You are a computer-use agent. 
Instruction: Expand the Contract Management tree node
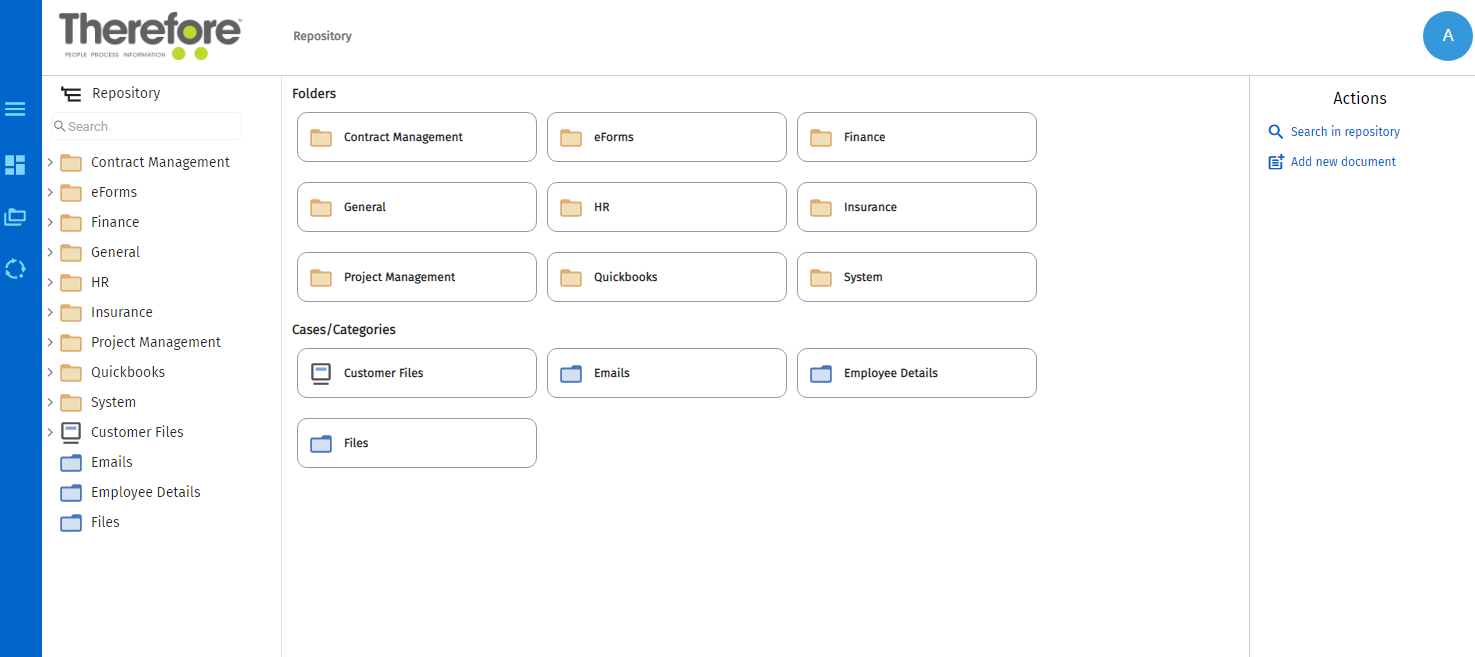(50, 162)
